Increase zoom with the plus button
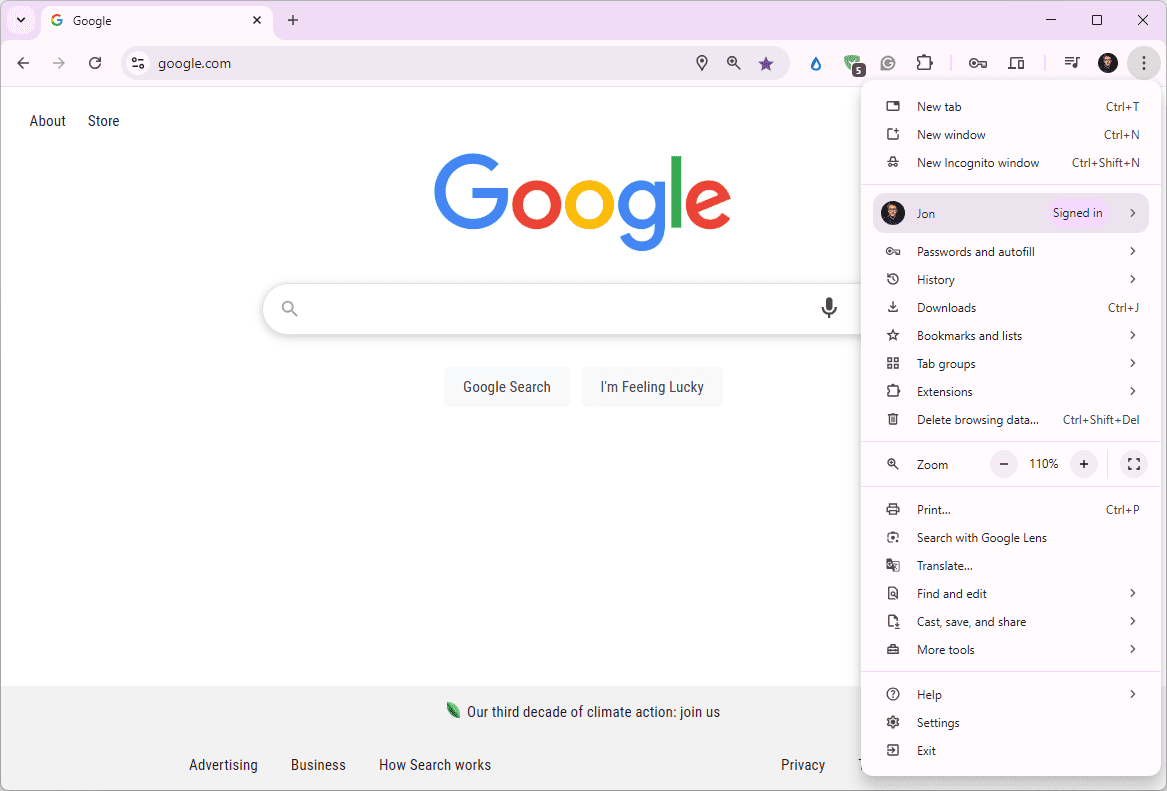This screenshot has width=1167, height=791. [1084, 464]
